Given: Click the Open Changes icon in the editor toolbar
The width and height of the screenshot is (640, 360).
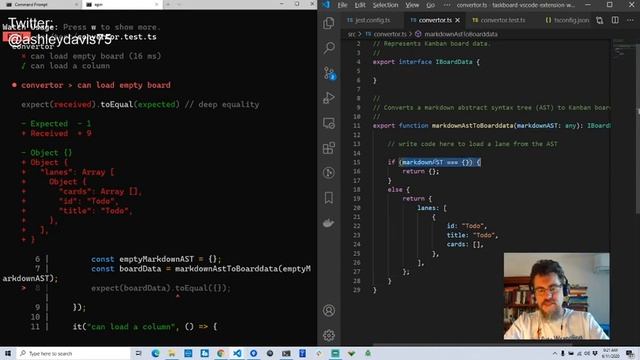Looking at the screenshot, I should point(600,20).
